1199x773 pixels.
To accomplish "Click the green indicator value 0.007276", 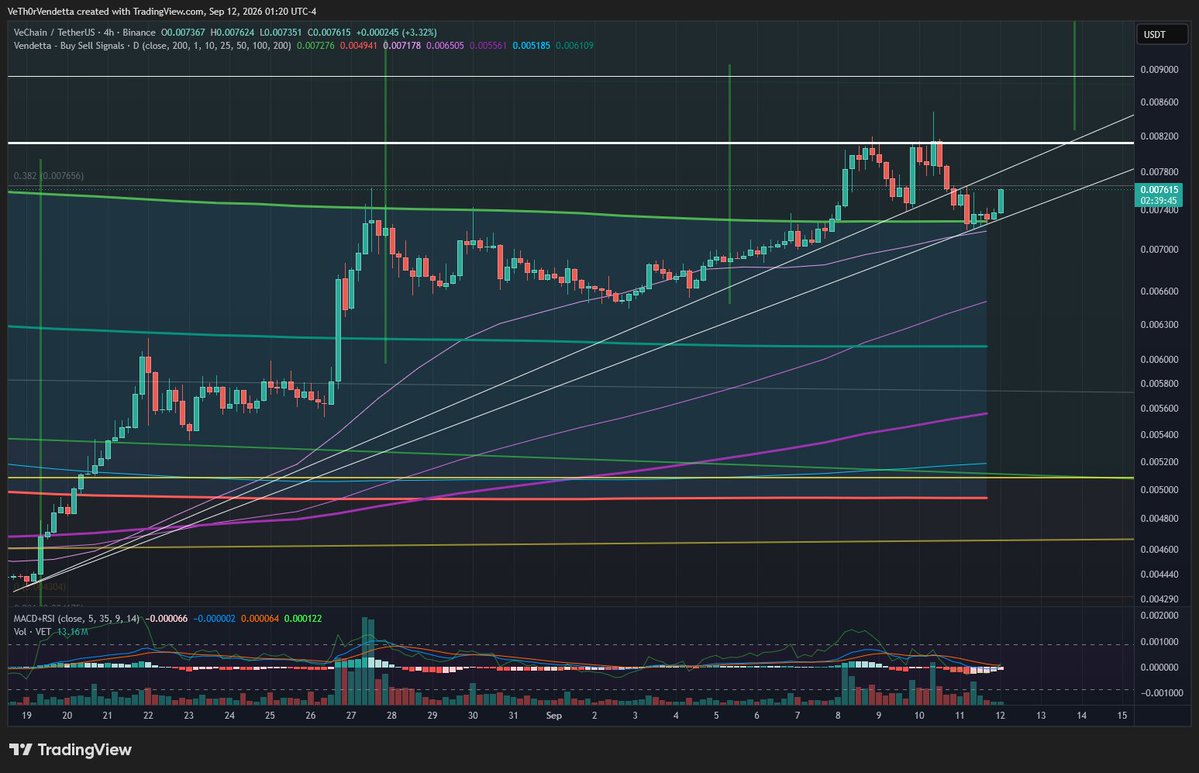I will coord(315,46).
